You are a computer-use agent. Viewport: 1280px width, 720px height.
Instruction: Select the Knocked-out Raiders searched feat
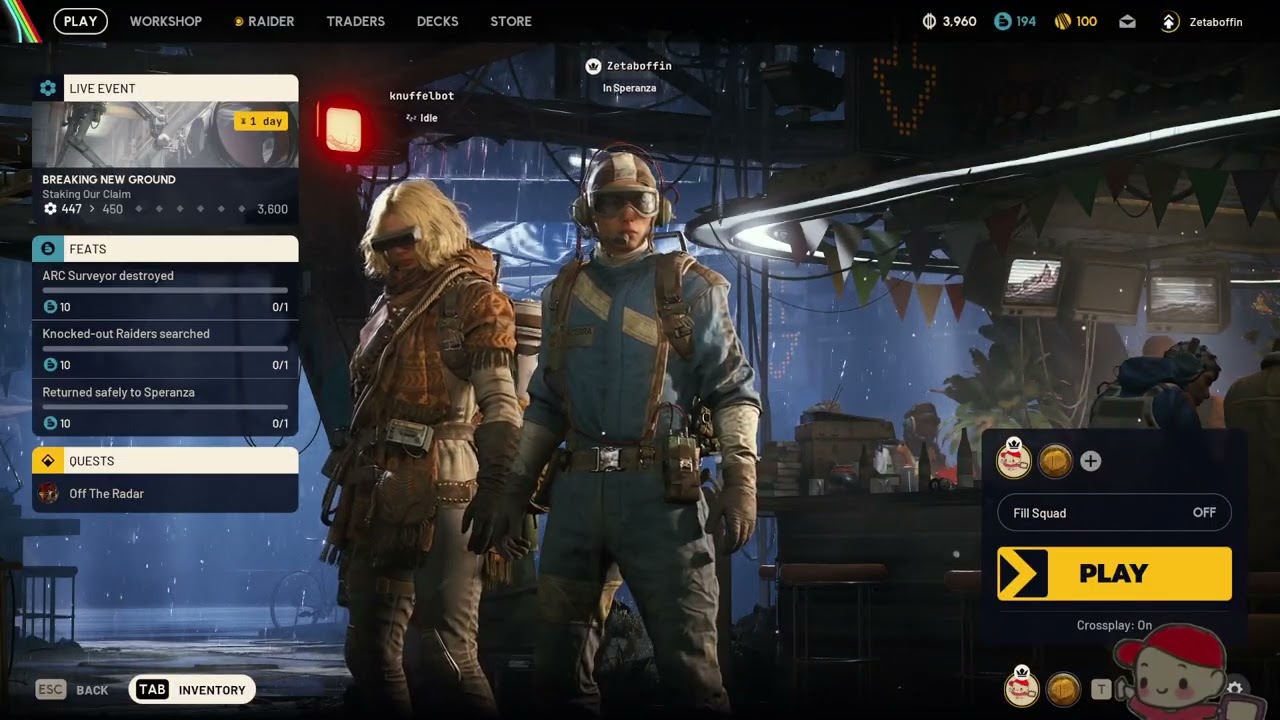(165, 349)
